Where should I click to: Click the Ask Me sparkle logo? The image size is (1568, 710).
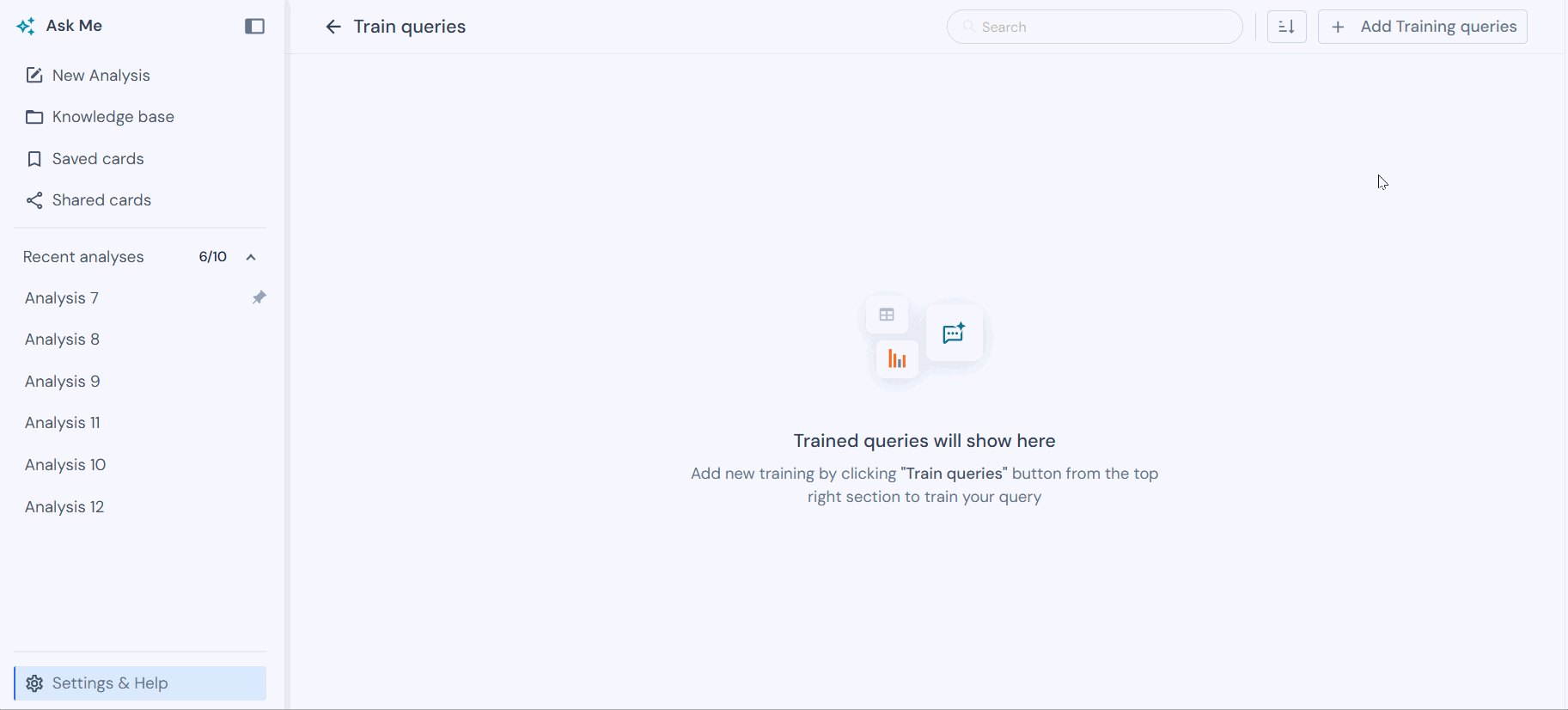click(26, 27)
